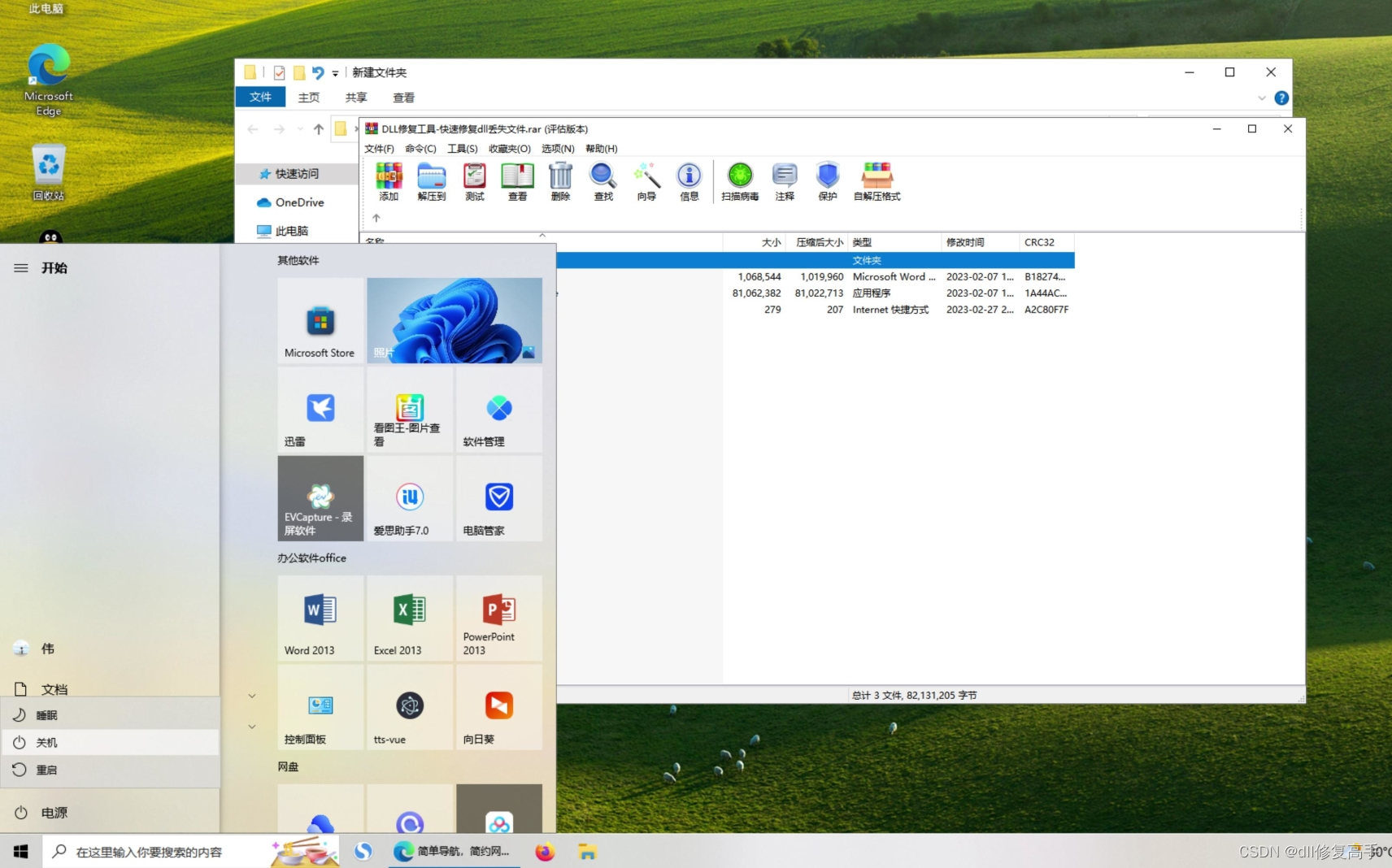This screenshot has width=1392, height=868.
Task: Choose Restart (重启) in power menu
Action: [x=110, y=770]
